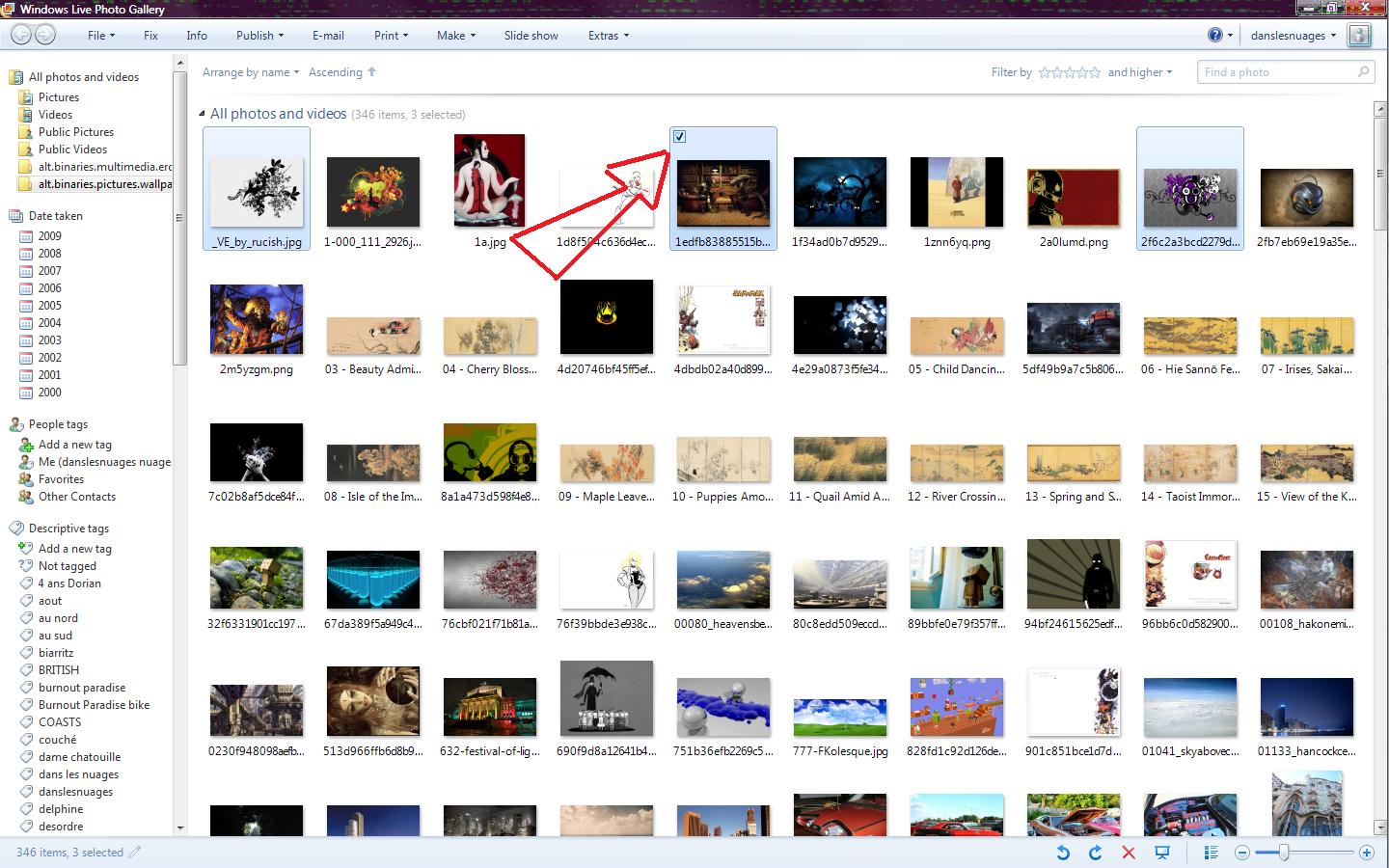
Task: Click Info in the toolbar
Action: pyautogui.click(x=197, y=36)
